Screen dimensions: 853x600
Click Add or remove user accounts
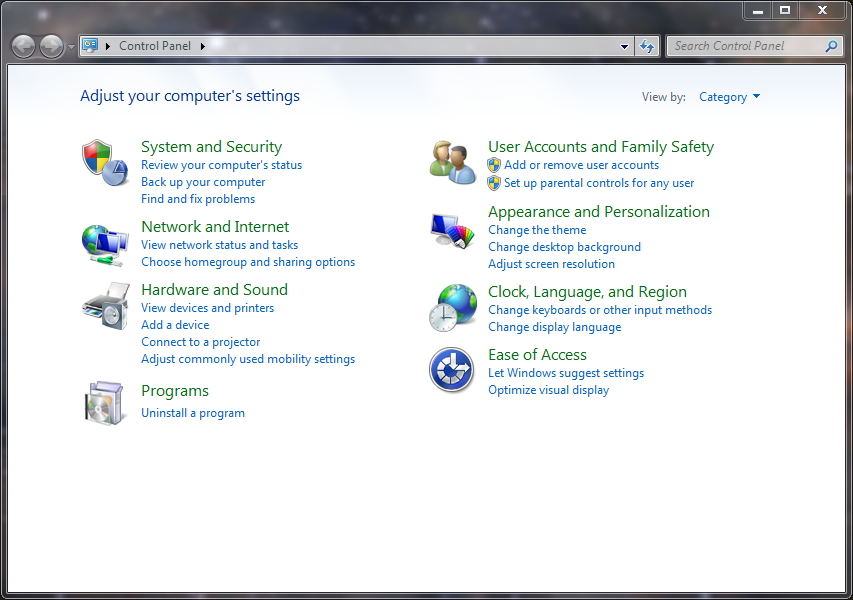(x=581, y=165)
